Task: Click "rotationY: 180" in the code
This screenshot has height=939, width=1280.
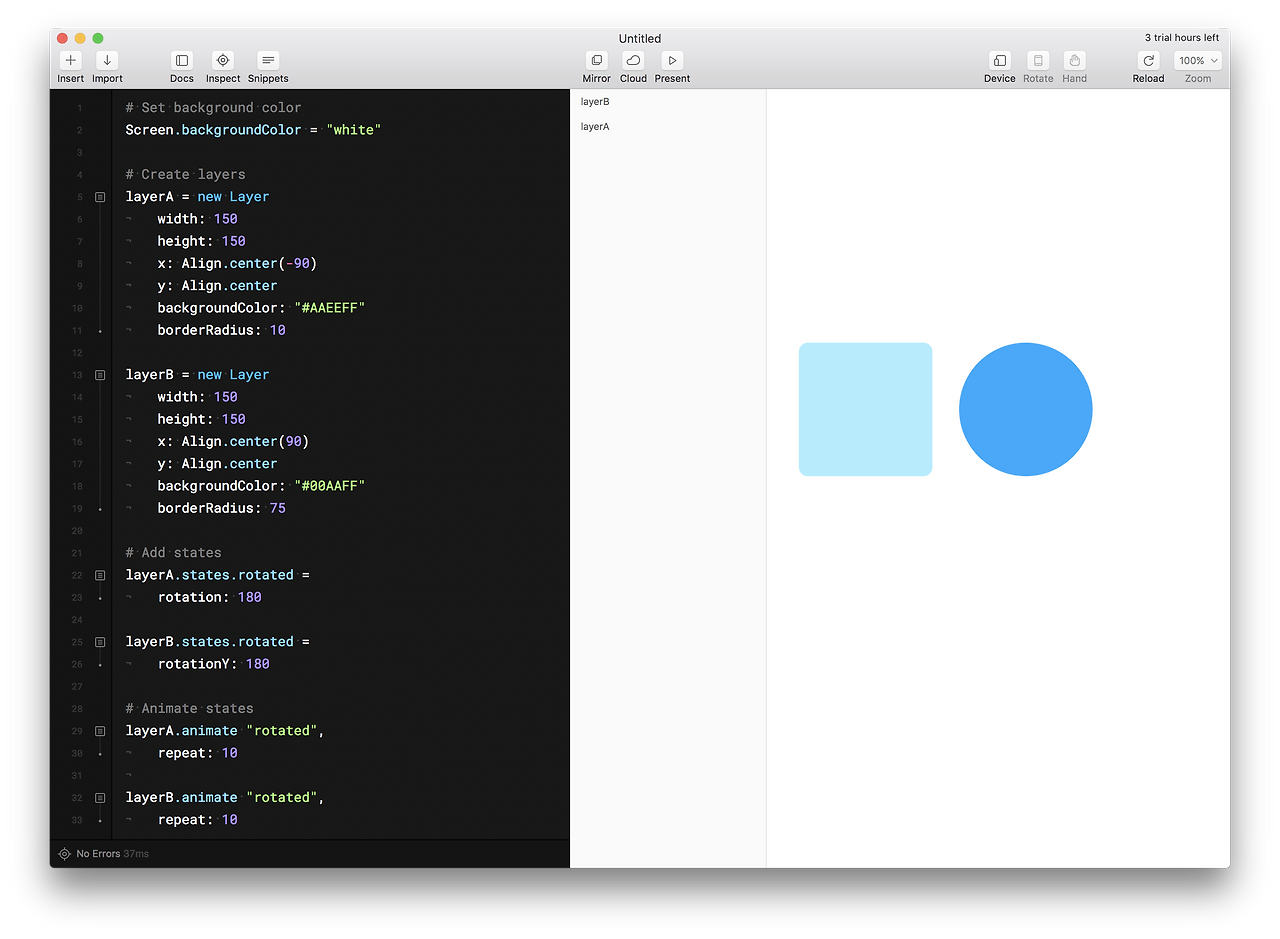Action: [213, 664]
